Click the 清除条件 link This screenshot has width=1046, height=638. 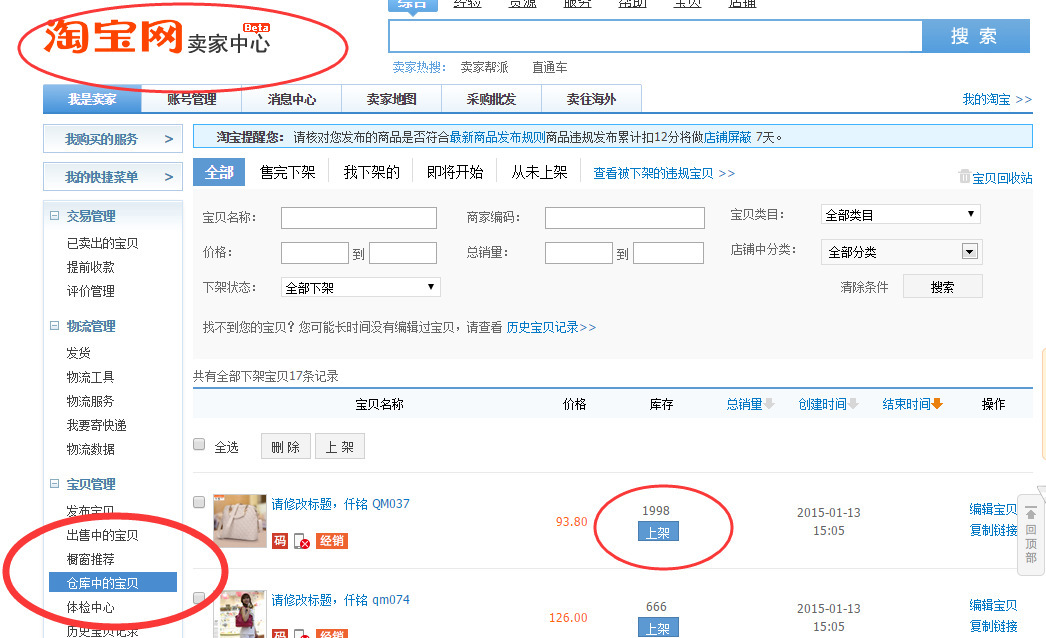click(x=864, y=287)
